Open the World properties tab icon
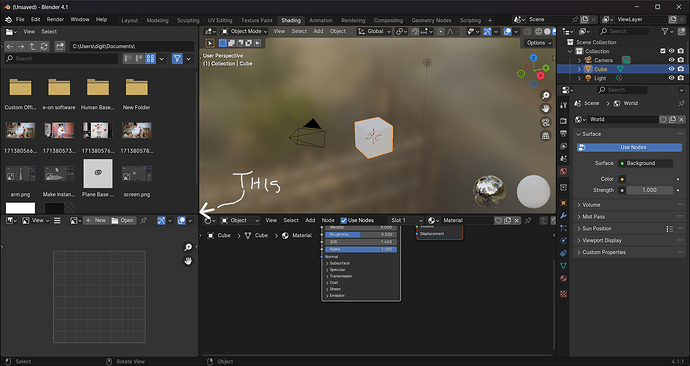 click(563, 171)
